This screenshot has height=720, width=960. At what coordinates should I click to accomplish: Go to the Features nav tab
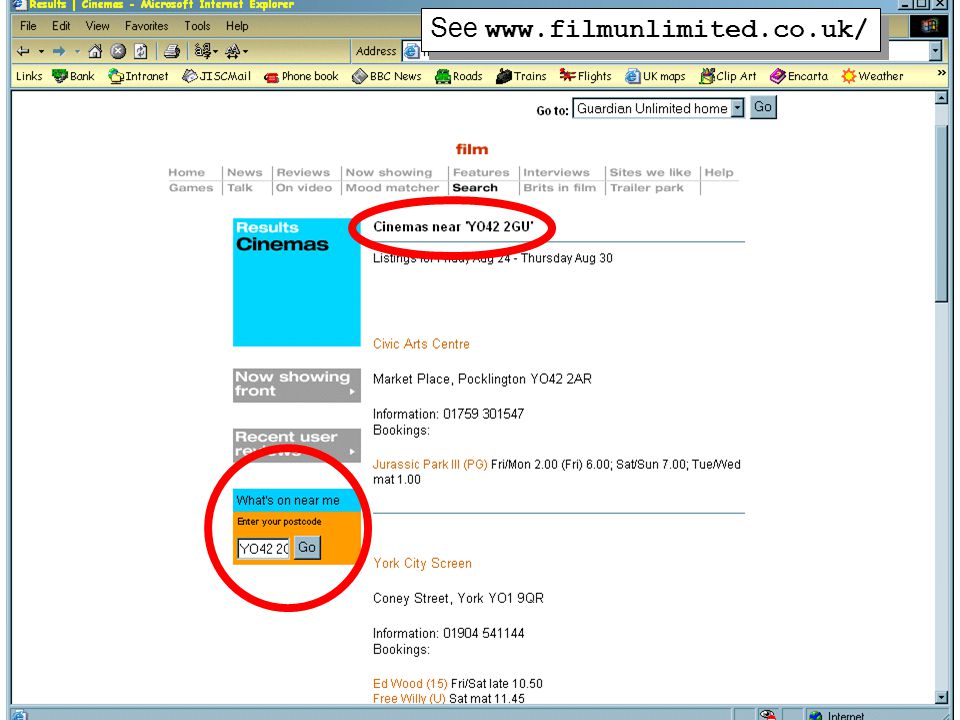pyautogui.click(x=481, y=173)
